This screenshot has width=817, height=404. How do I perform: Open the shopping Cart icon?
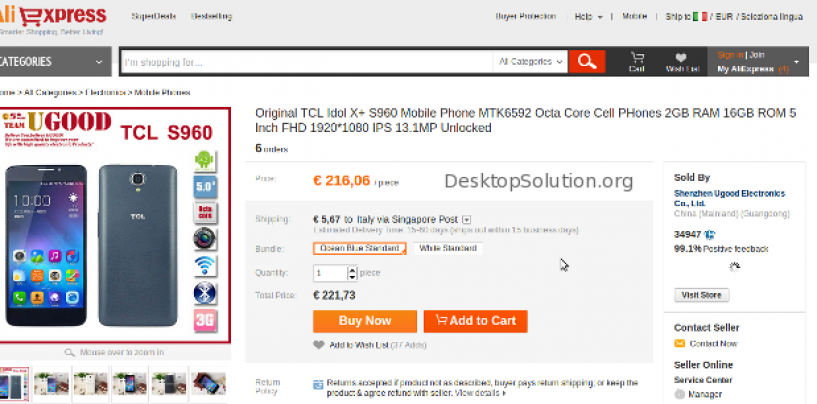(637, 58)
